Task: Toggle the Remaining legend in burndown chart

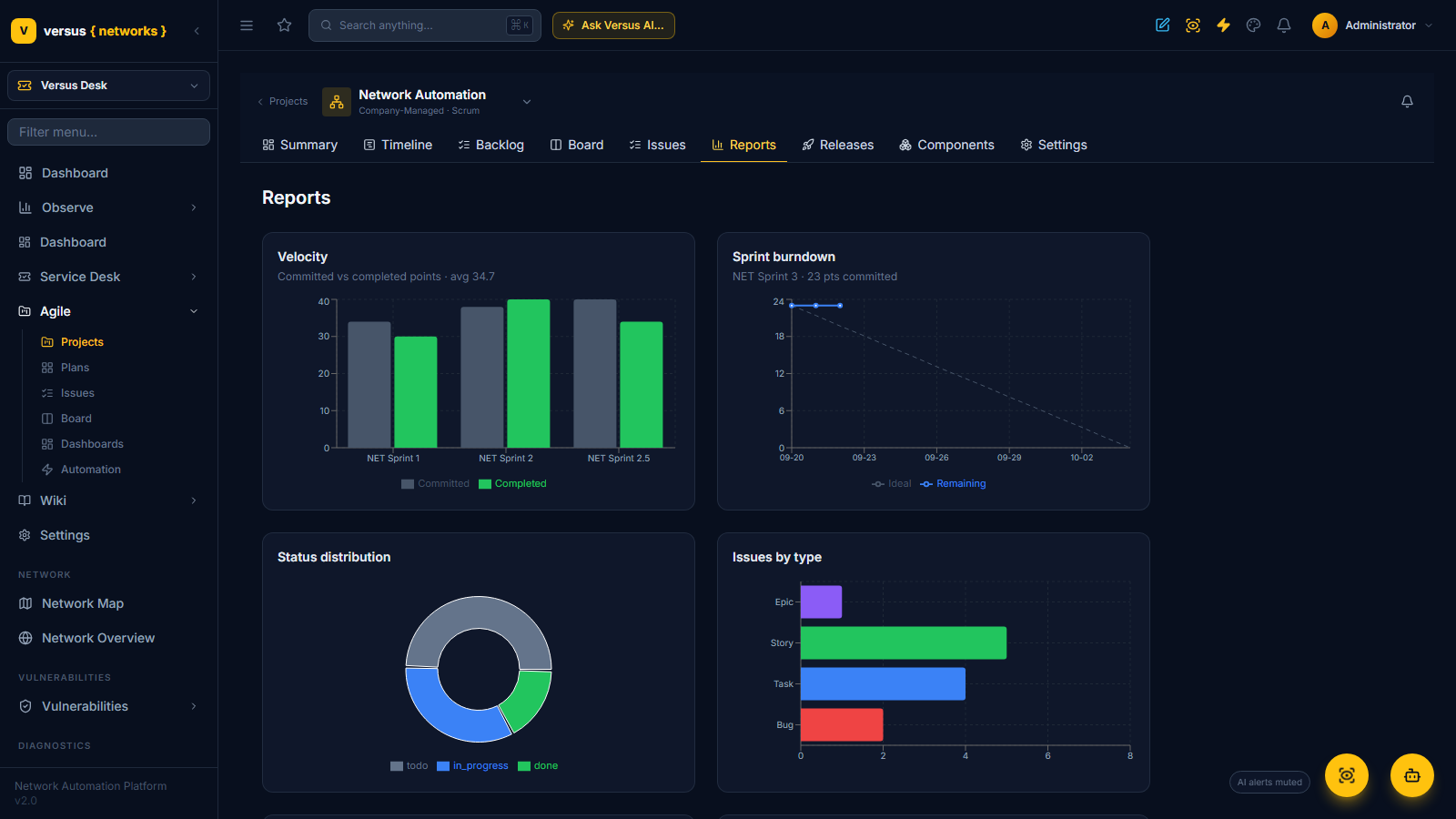Action: [953, 484]
